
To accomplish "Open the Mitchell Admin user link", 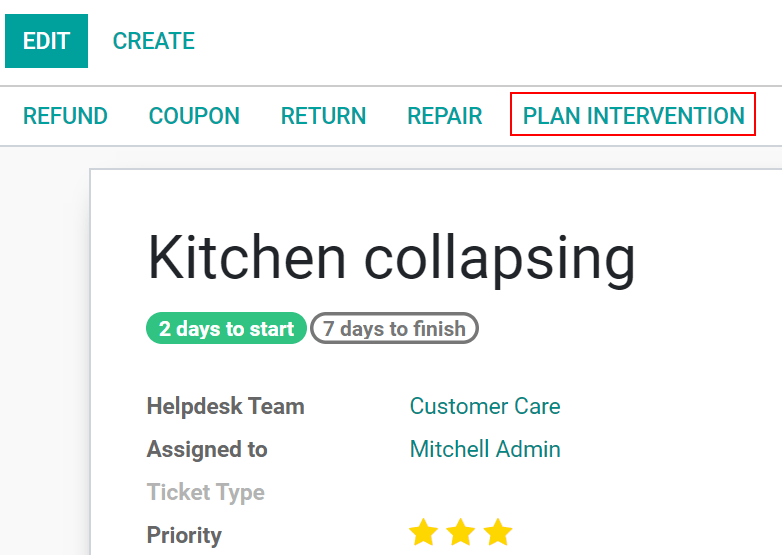I will (x=485, y=449).
